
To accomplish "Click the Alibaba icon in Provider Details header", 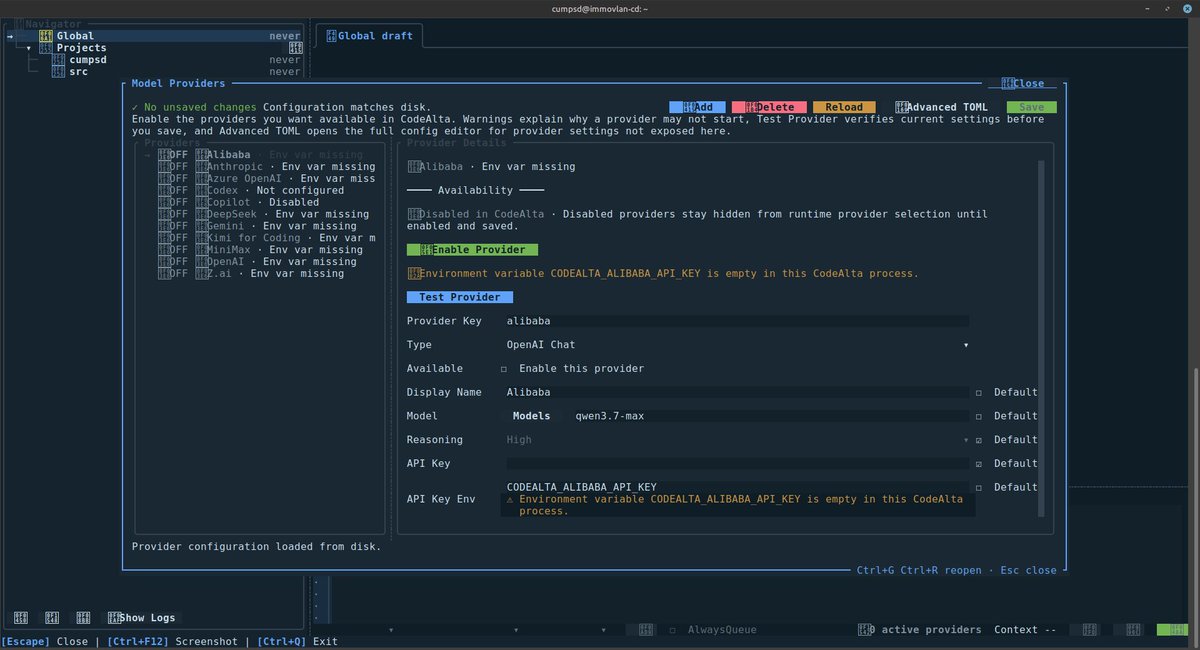I will [x=413, y=167].
